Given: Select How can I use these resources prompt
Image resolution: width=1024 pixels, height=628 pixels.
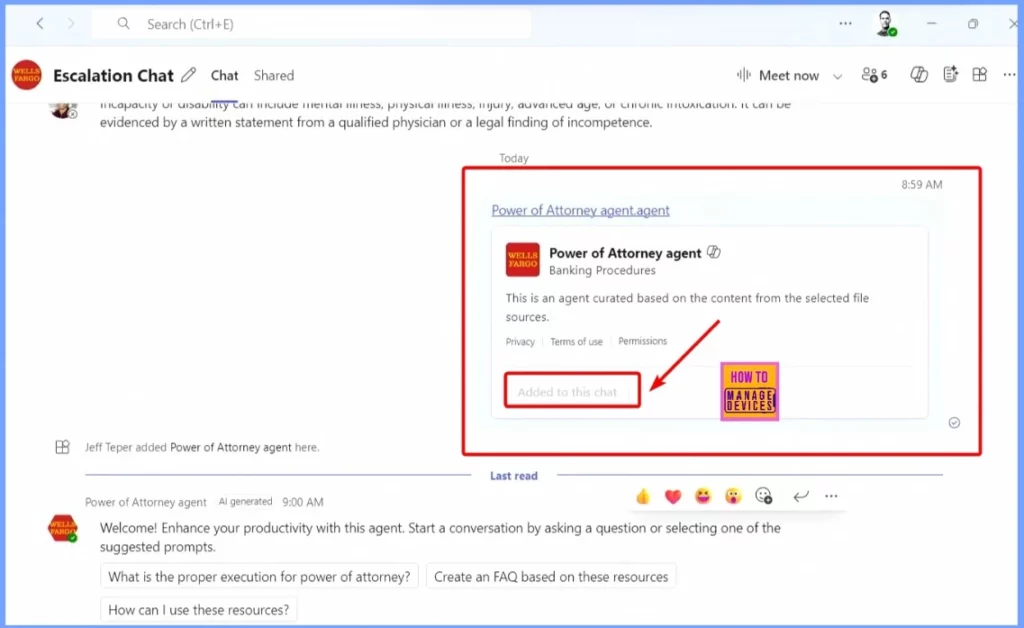Looking at the screenshot, I should click(199, 610).
